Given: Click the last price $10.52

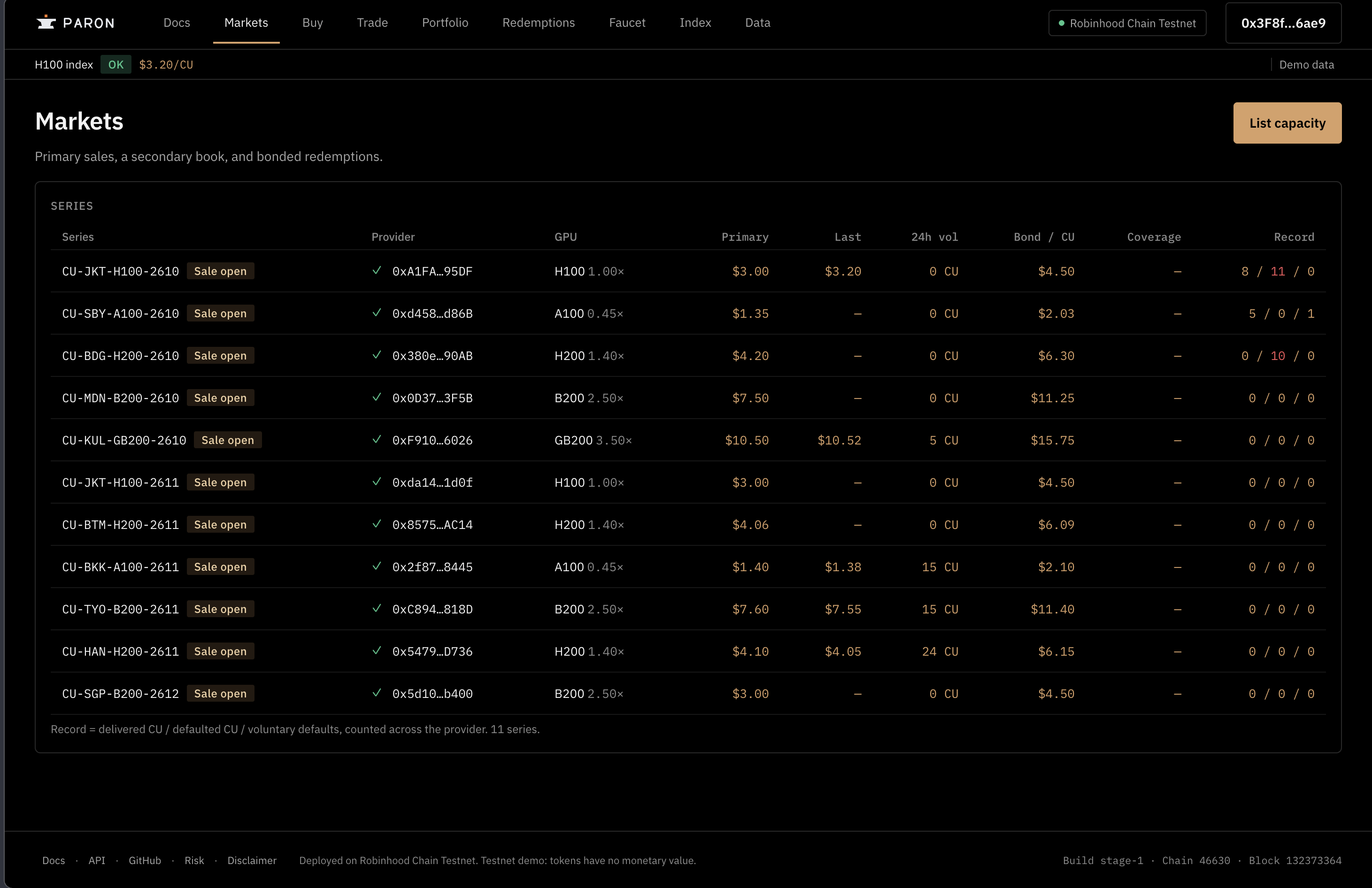Looking at the screenshot, I should pos(840,440).
